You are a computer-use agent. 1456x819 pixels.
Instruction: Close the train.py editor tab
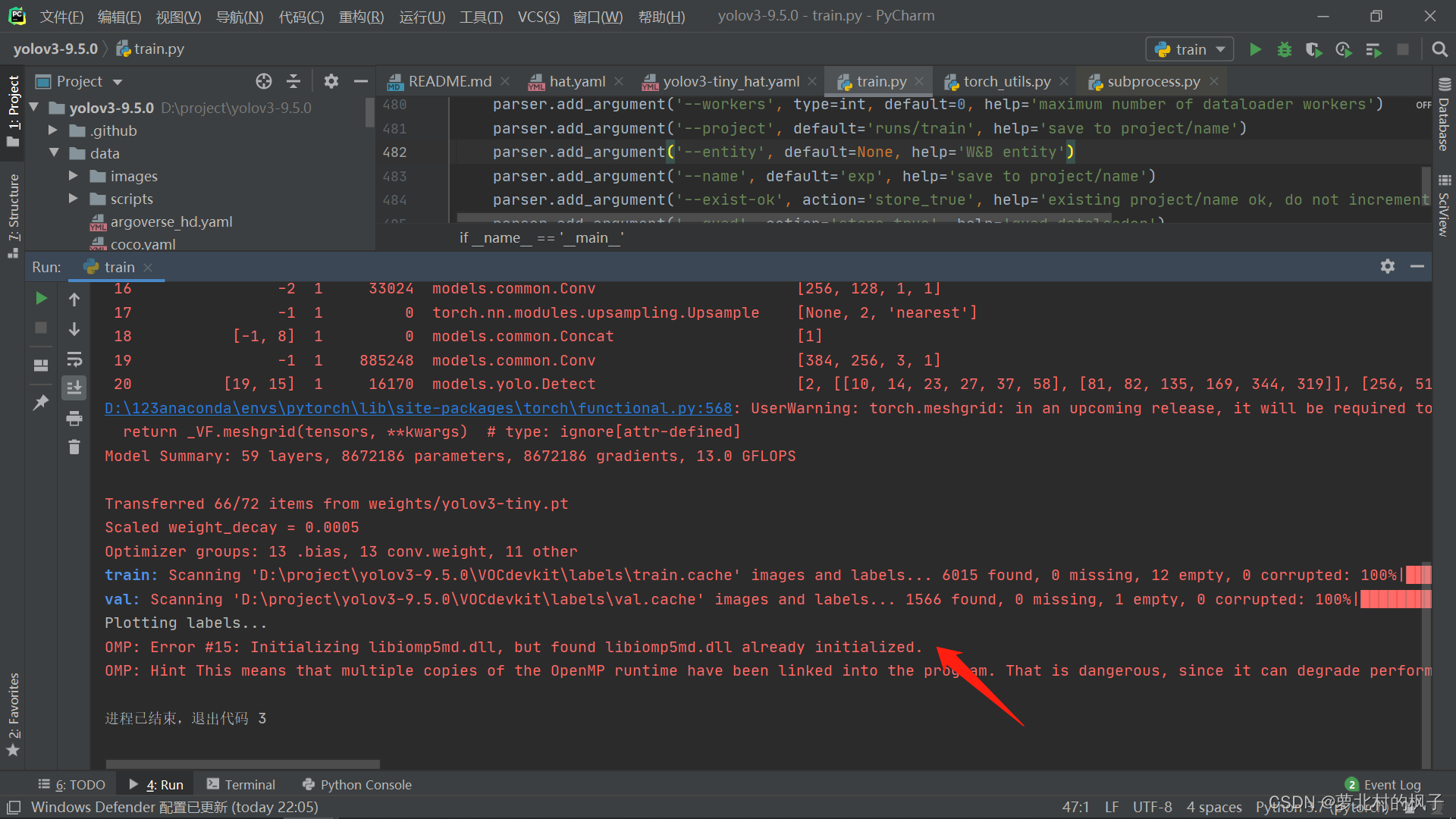point(919,81)
